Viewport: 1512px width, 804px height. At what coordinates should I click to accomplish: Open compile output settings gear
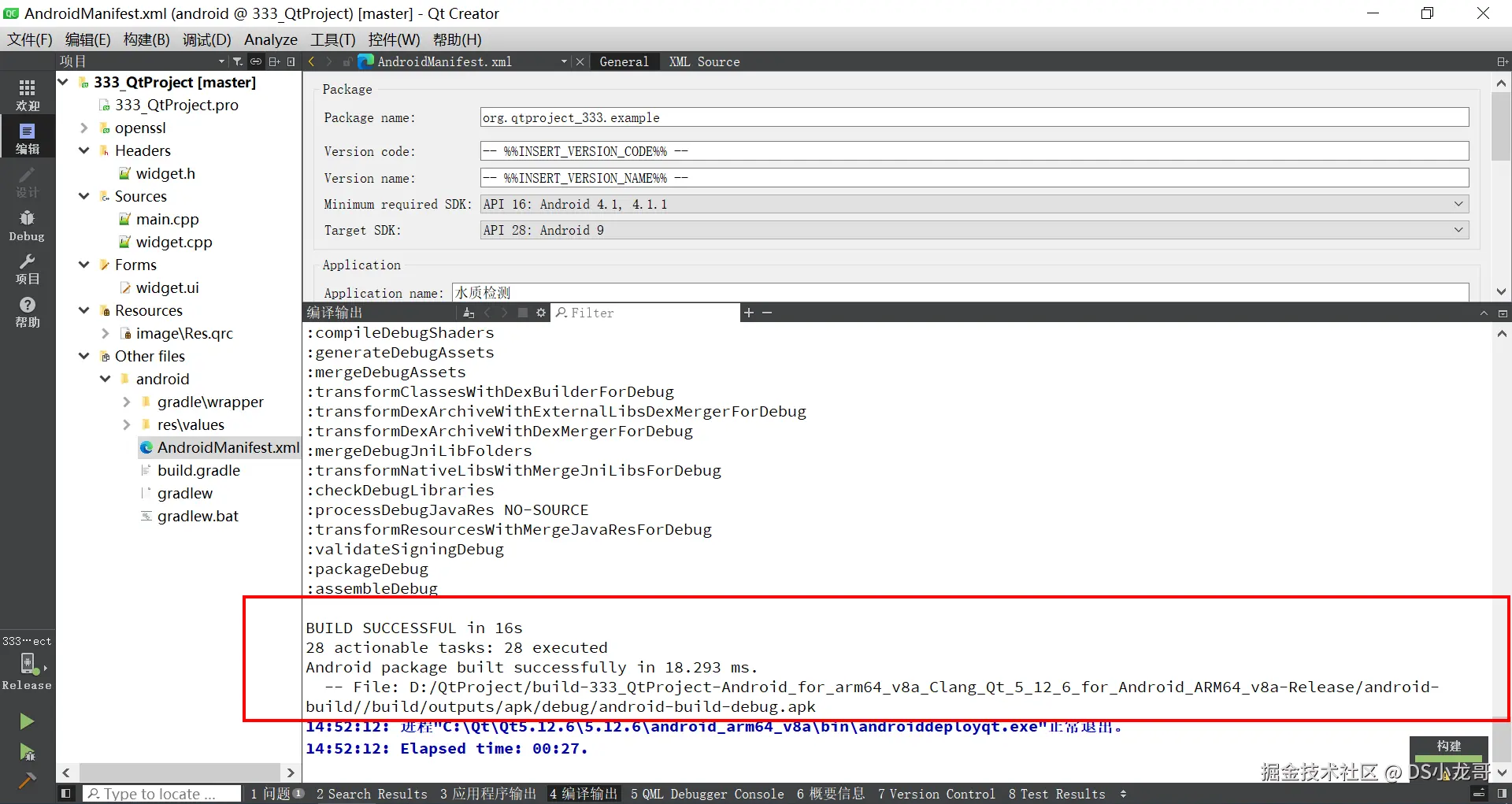tap(541, 313)
